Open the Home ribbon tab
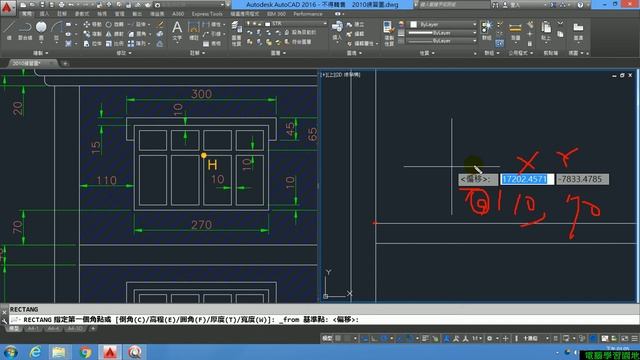This screenshot has height=360, width=640. point(27,14)
